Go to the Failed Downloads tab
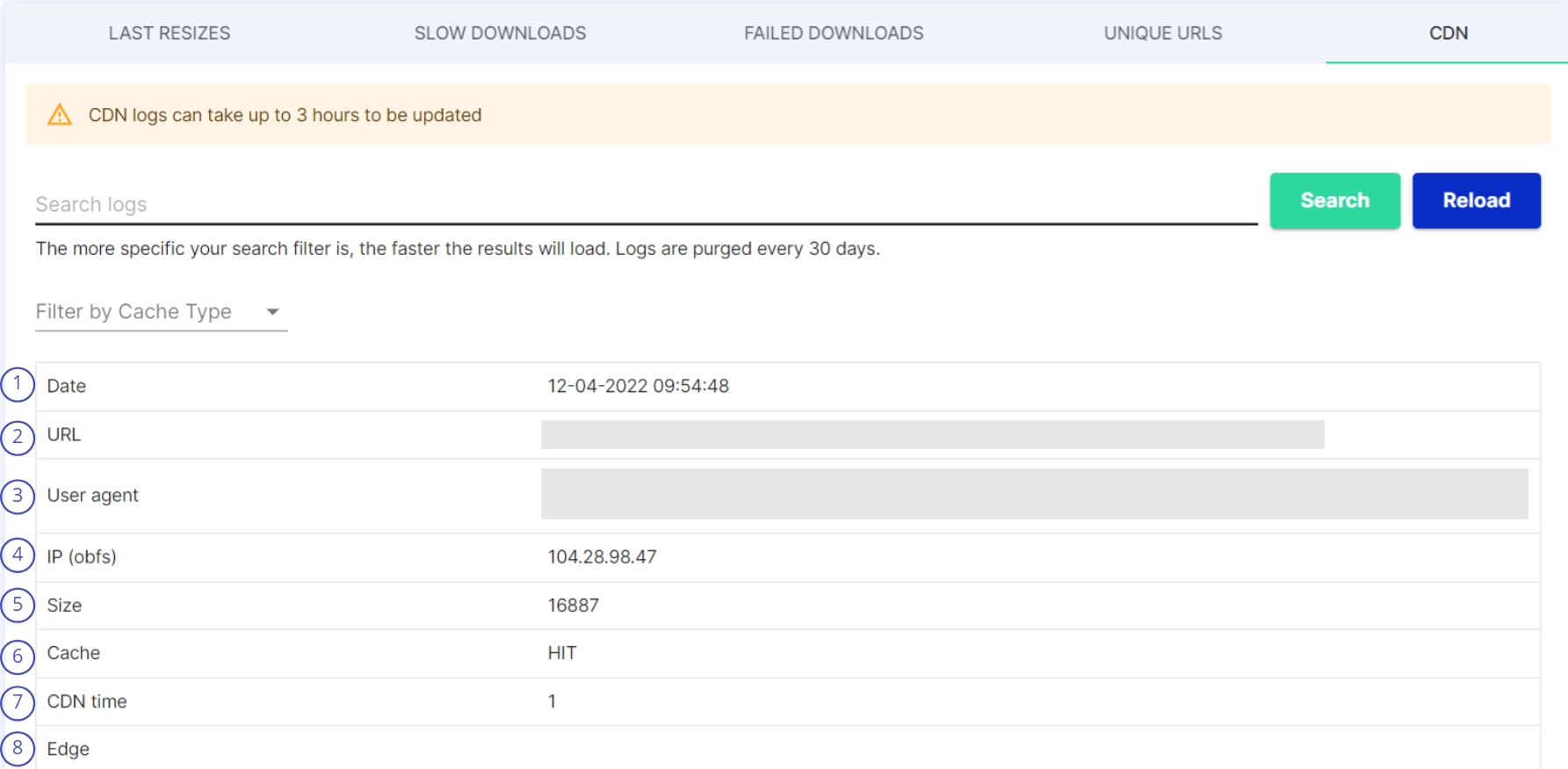This screenshot has height=769, width=1568. coord(834,33)
